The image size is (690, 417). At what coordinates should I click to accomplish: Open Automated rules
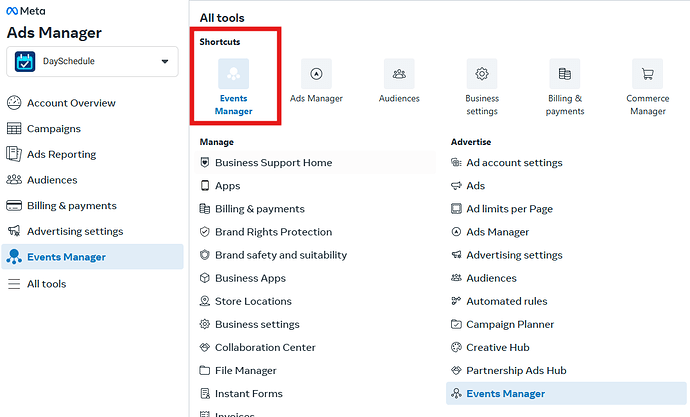click(506, 301)
